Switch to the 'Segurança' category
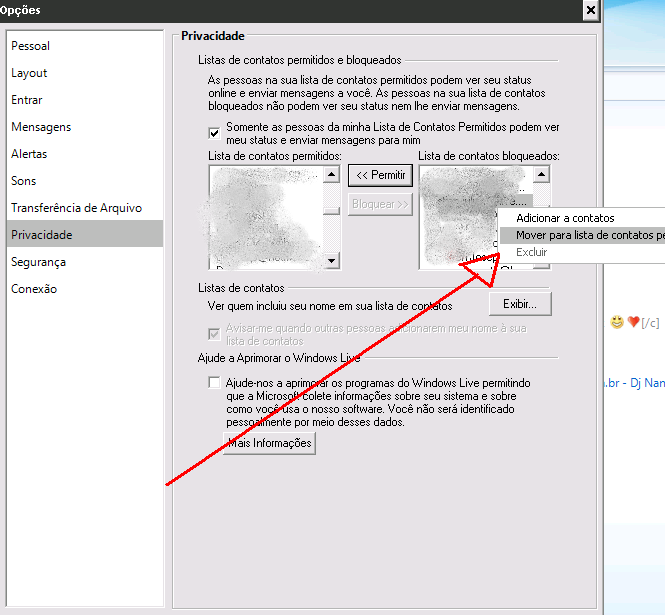 [x=38, y=262]
